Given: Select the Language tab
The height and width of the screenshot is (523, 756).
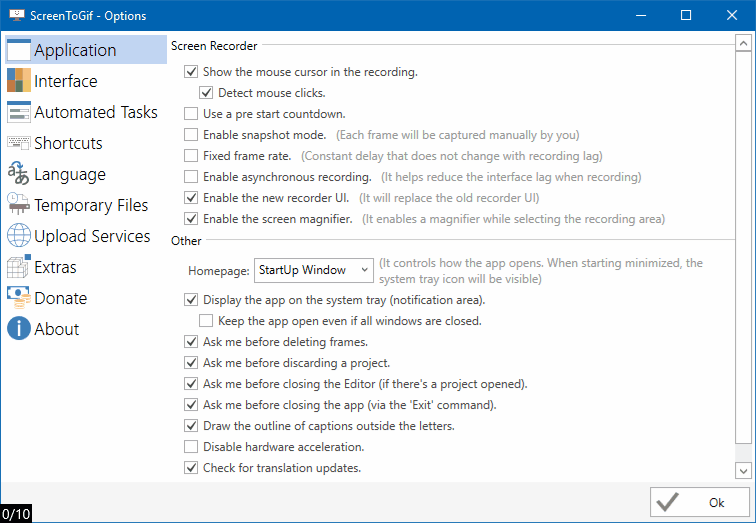Looking at the screenshot, I should [86, 174].
